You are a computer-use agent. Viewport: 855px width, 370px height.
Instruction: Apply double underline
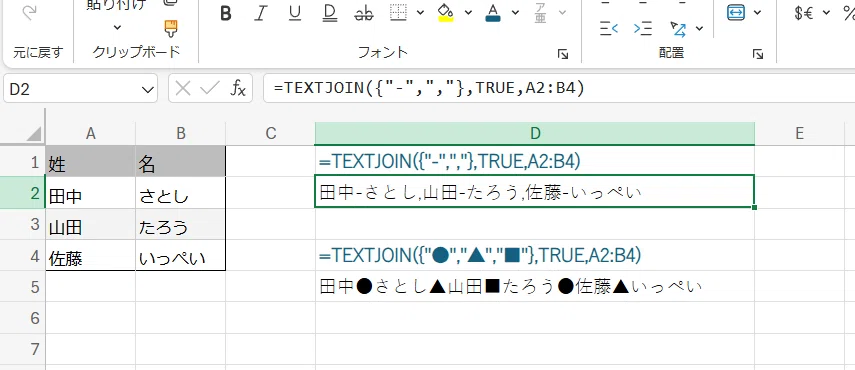click(329, 14)
